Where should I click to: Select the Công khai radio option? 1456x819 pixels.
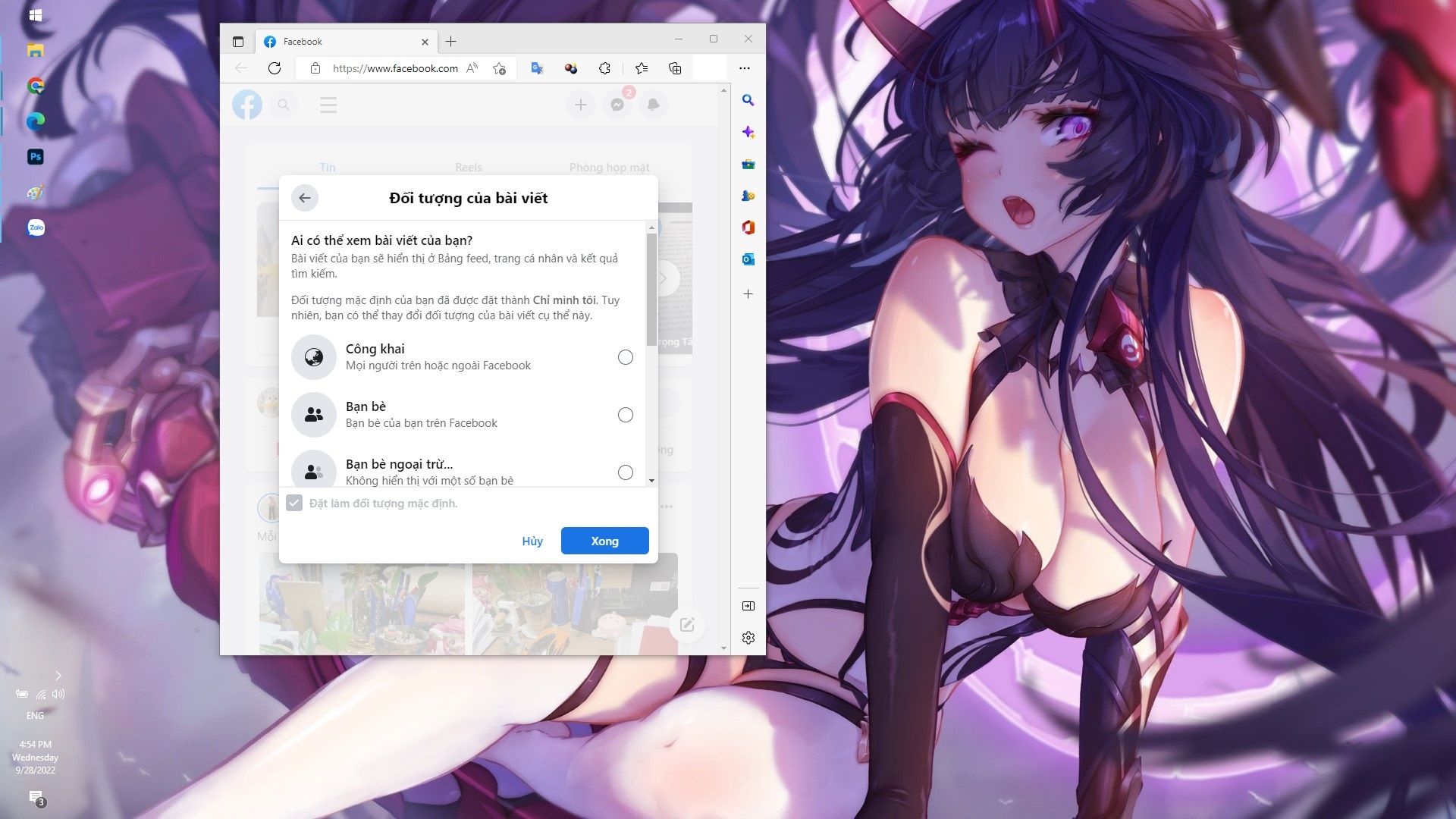tap(625, 357)
